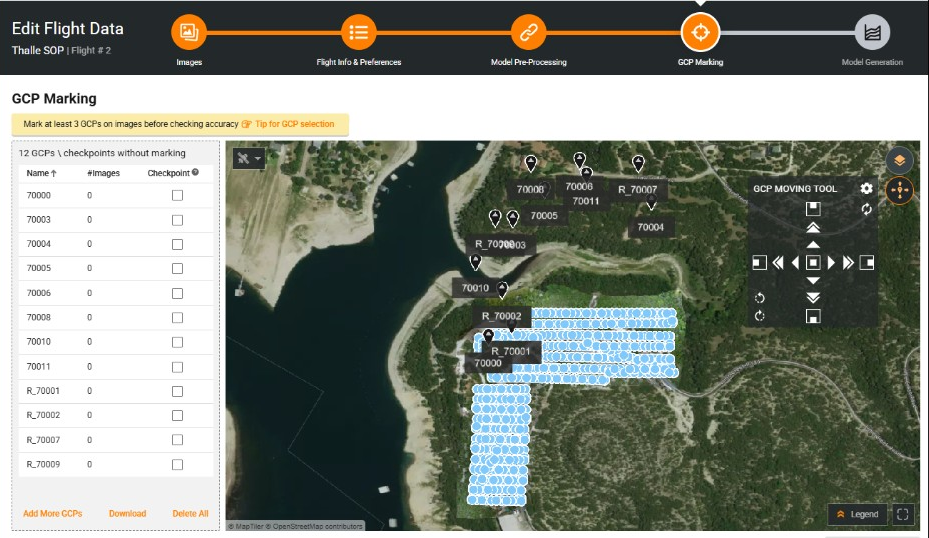Tick the Checkpoint box for R_70007
This screenshot has width=929, height=538.
click(x=177, y=441)
